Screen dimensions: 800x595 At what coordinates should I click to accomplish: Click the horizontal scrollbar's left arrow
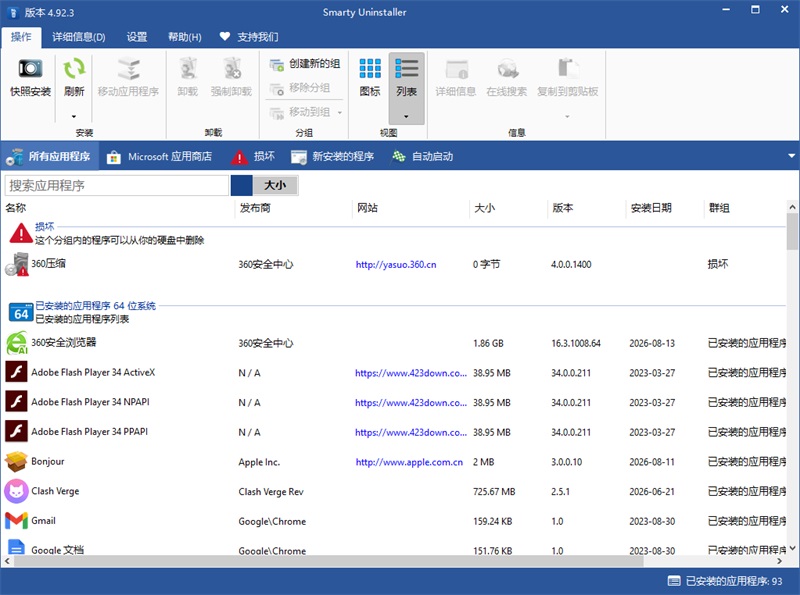pos(7,561)
